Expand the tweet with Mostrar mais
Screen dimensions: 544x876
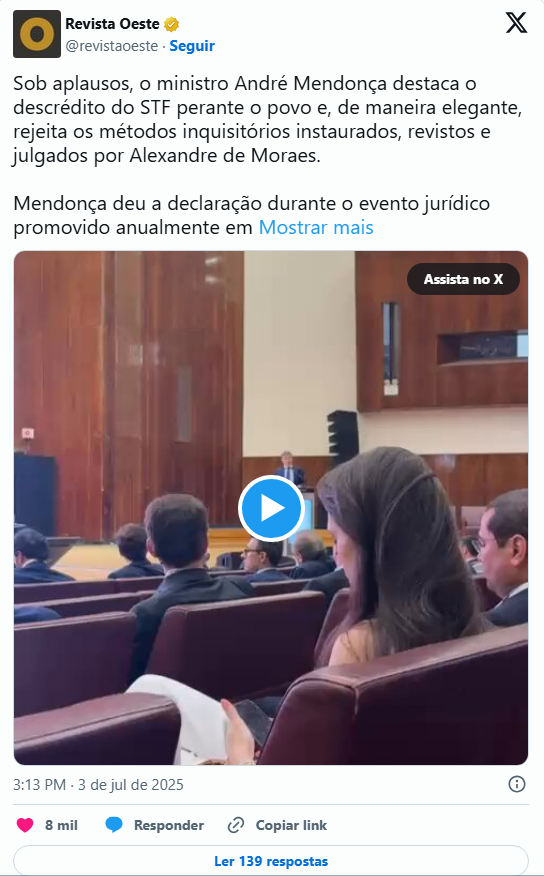tap(316, 227)
